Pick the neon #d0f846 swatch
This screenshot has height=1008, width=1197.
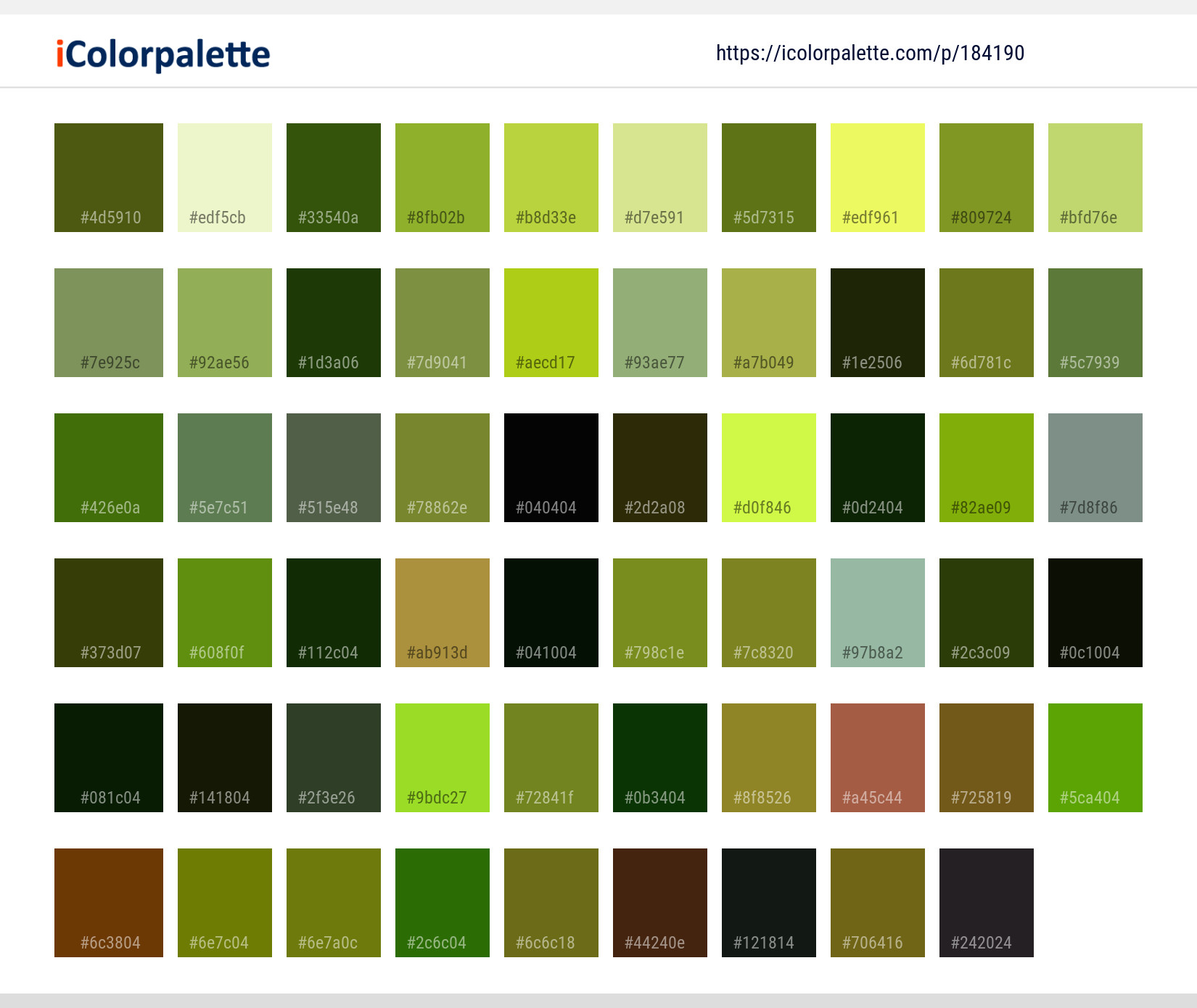pyautogui.click(x=769, y=468)
